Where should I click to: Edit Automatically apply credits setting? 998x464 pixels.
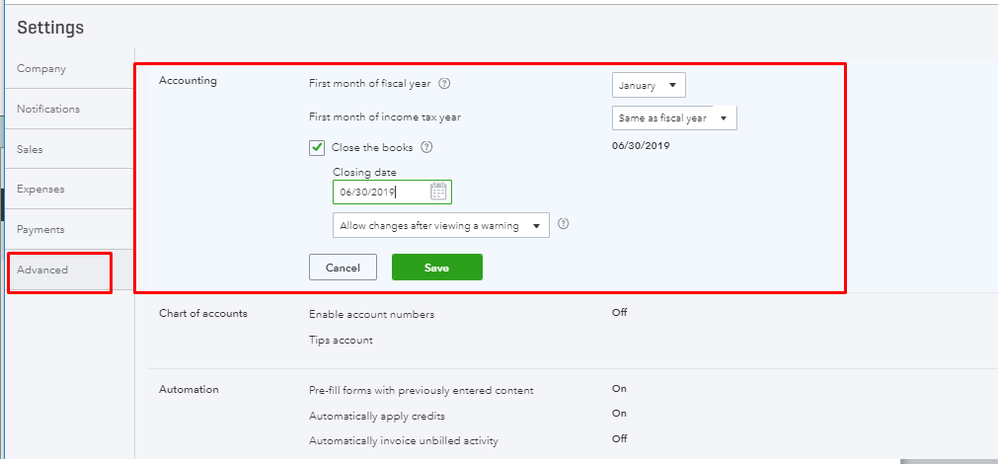377,415
